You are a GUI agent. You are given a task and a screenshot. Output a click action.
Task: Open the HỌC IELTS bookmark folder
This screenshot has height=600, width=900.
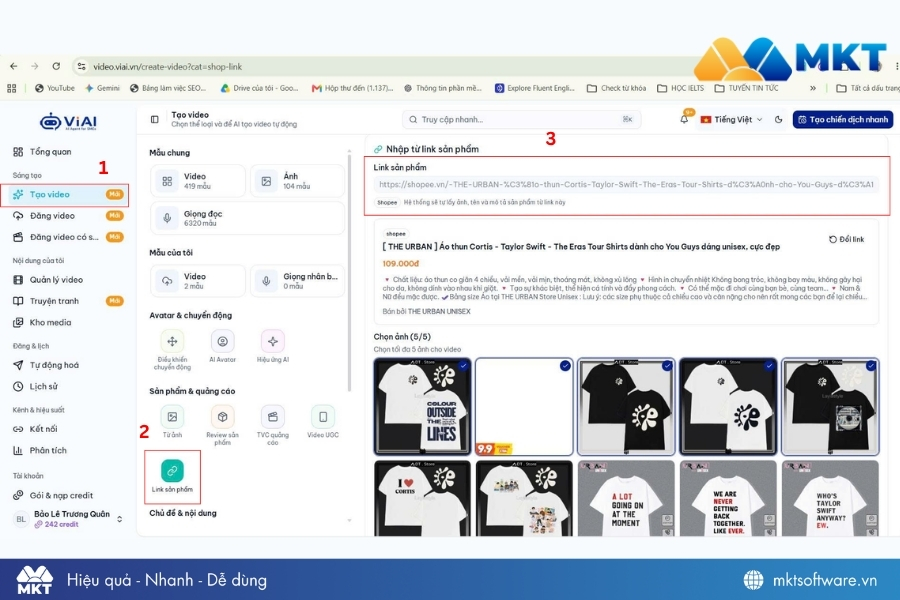click(x=680, y=88)
